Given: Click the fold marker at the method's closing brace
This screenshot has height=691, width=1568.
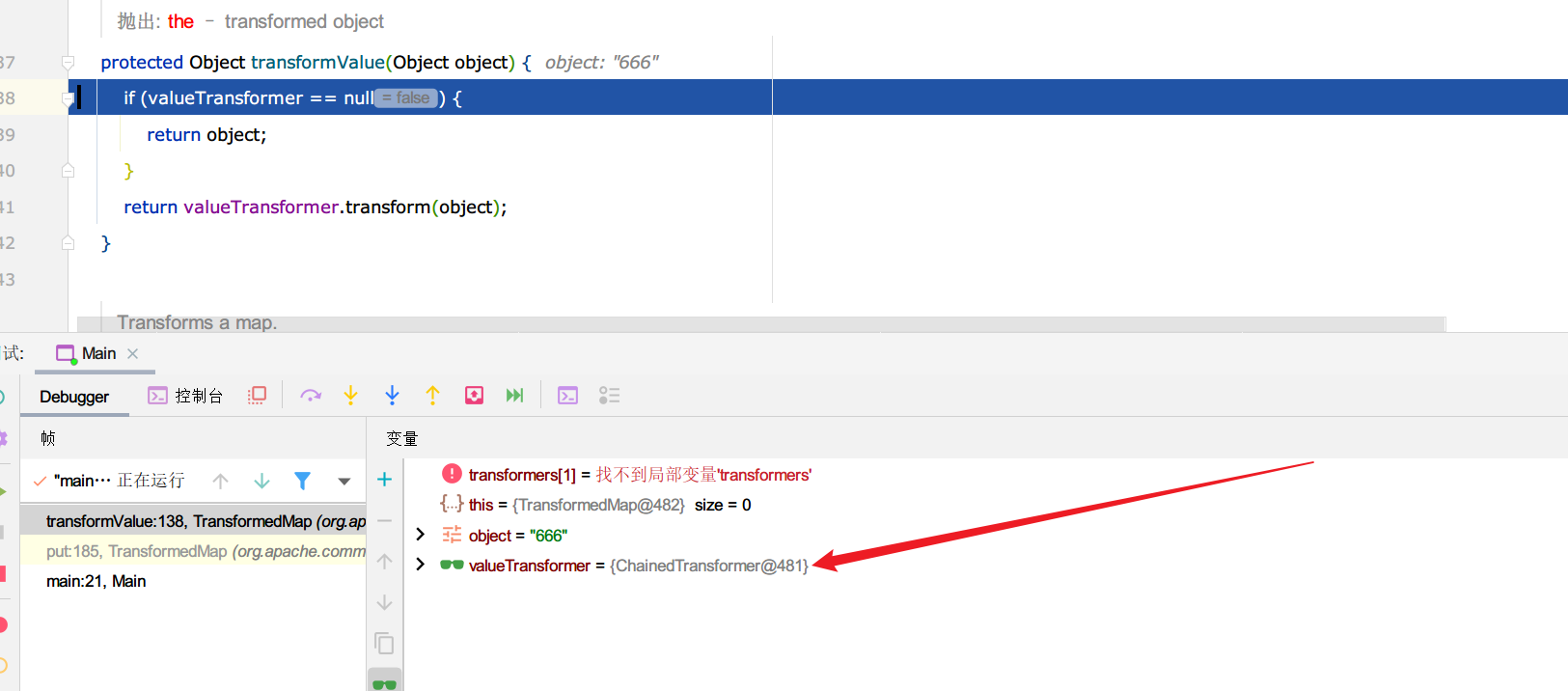Looking at the screenshot, I should tap(68, 243).
